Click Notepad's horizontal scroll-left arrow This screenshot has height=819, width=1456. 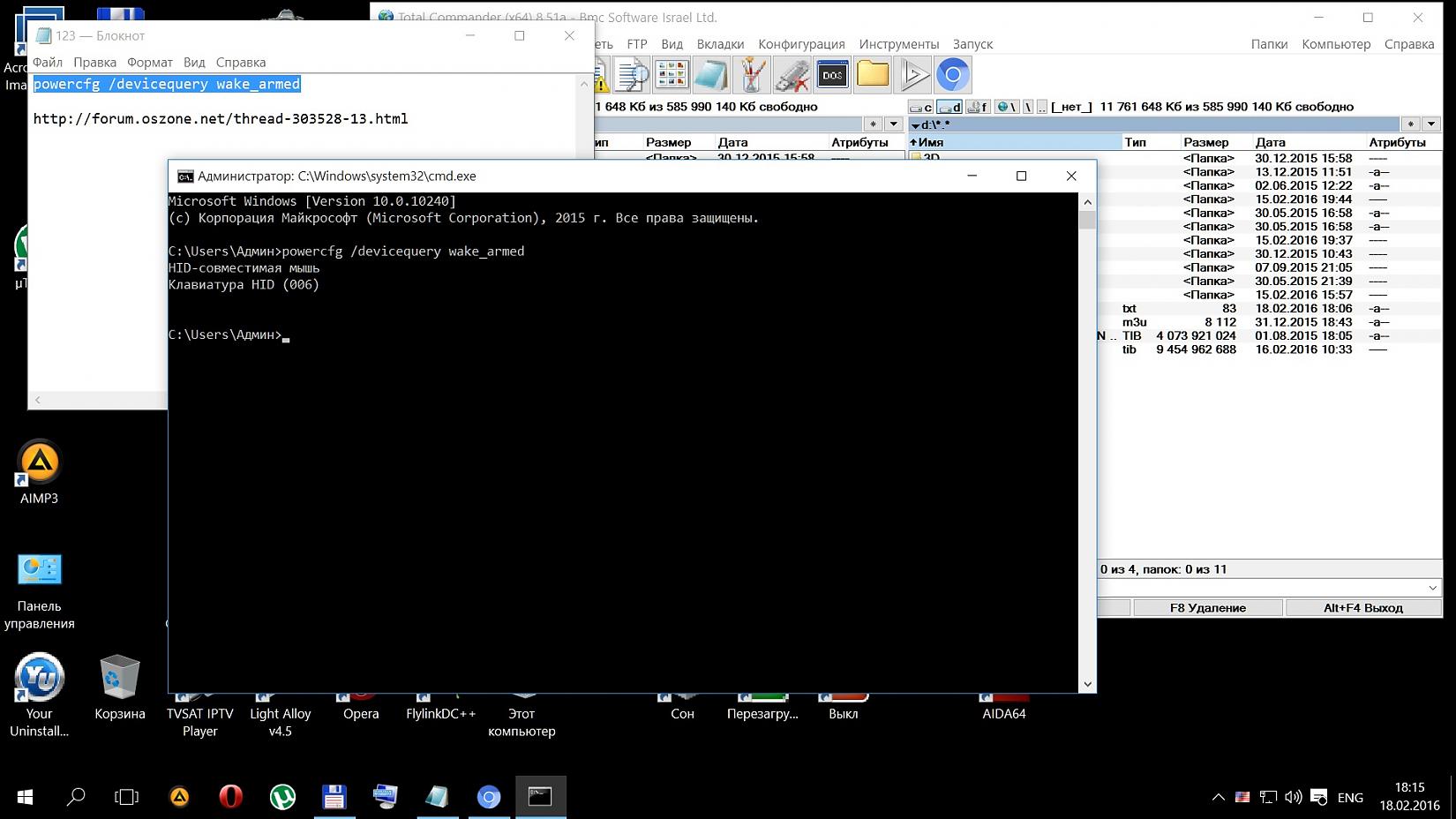38,401
